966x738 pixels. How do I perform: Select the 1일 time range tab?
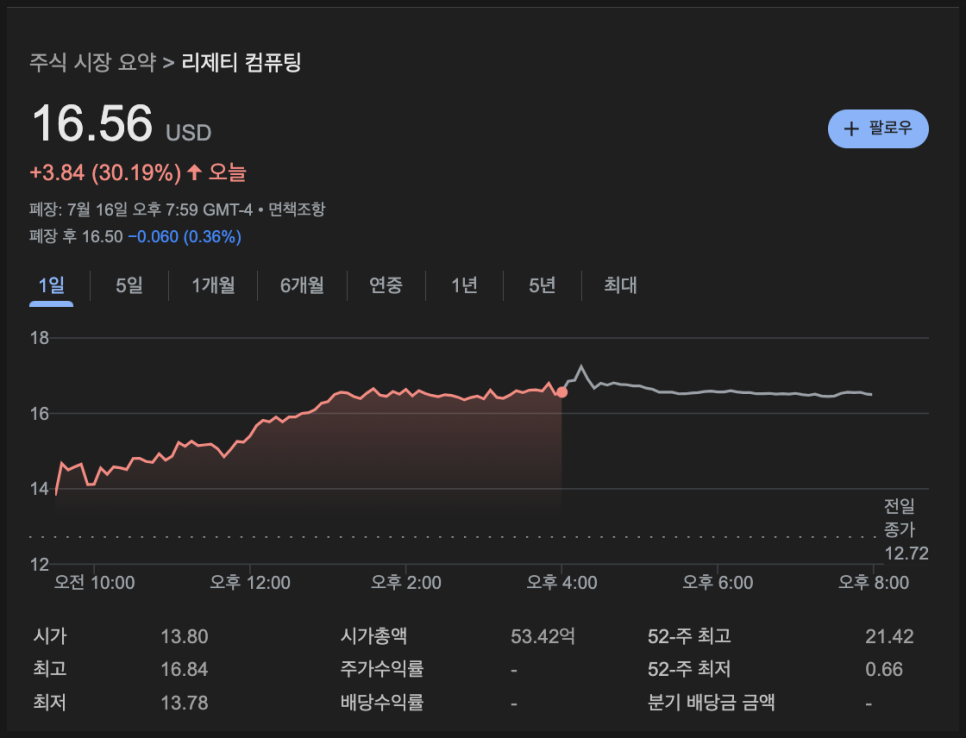tap(51, 285)
